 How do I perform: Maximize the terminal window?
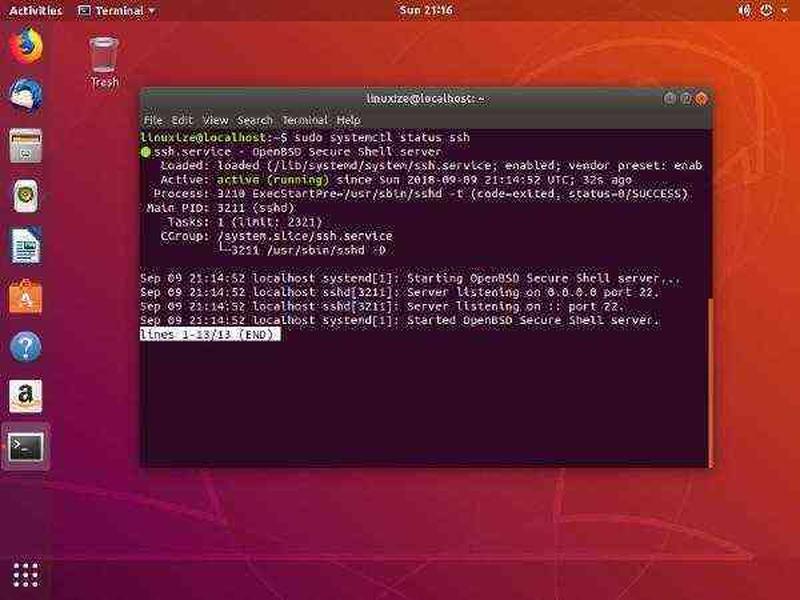click(x=686, y=98)
